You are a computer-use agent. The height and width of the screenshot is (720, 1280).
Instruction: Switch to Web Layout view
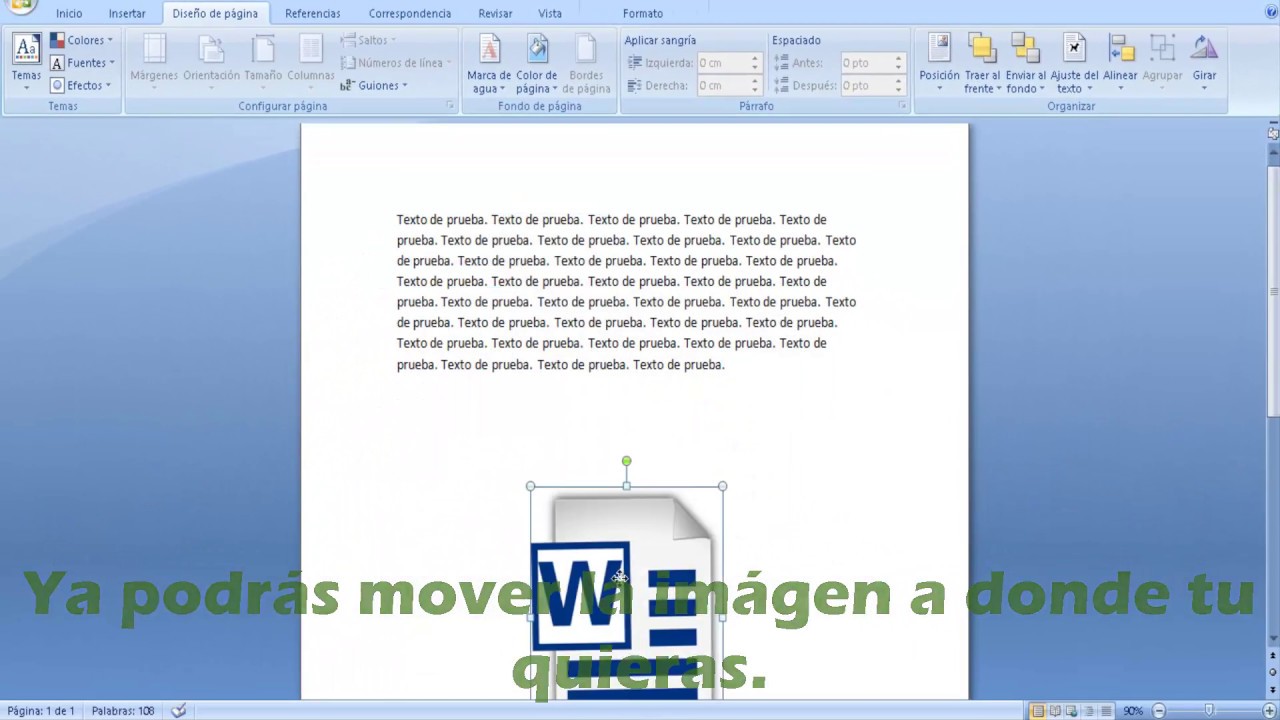(1072, 711)
